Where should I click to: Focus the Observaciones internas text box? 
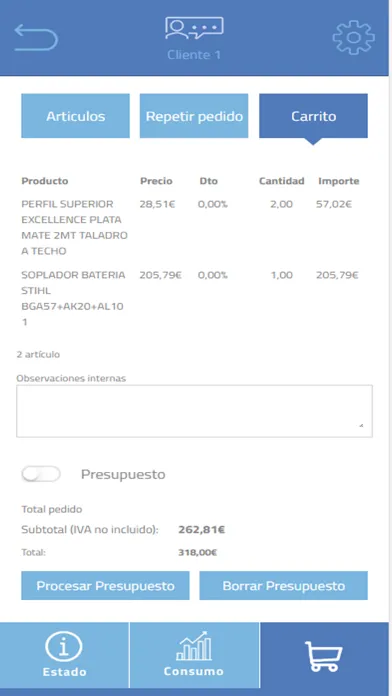pos(194,411)
